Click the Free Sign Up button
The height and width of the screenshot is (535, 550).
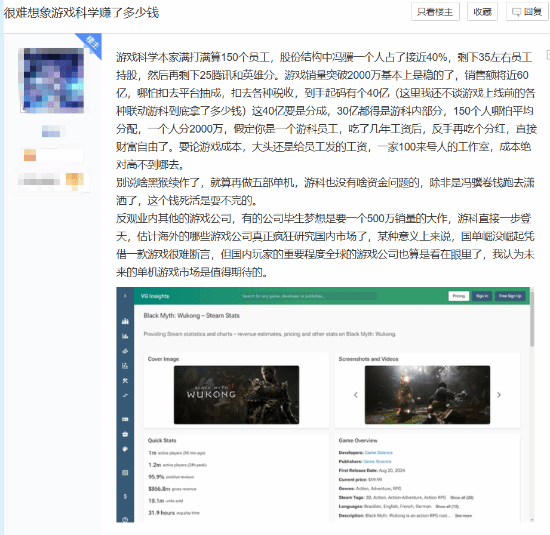tap(510, 296)
